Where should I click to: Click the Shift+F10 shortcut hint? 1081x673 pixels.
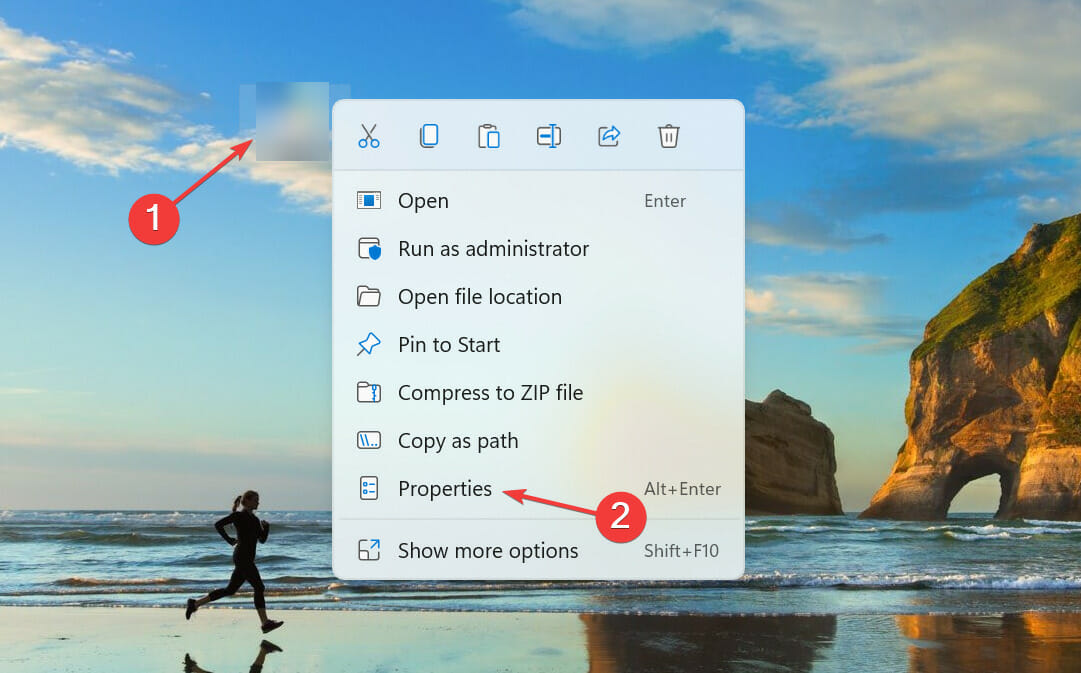coord(681,551)
